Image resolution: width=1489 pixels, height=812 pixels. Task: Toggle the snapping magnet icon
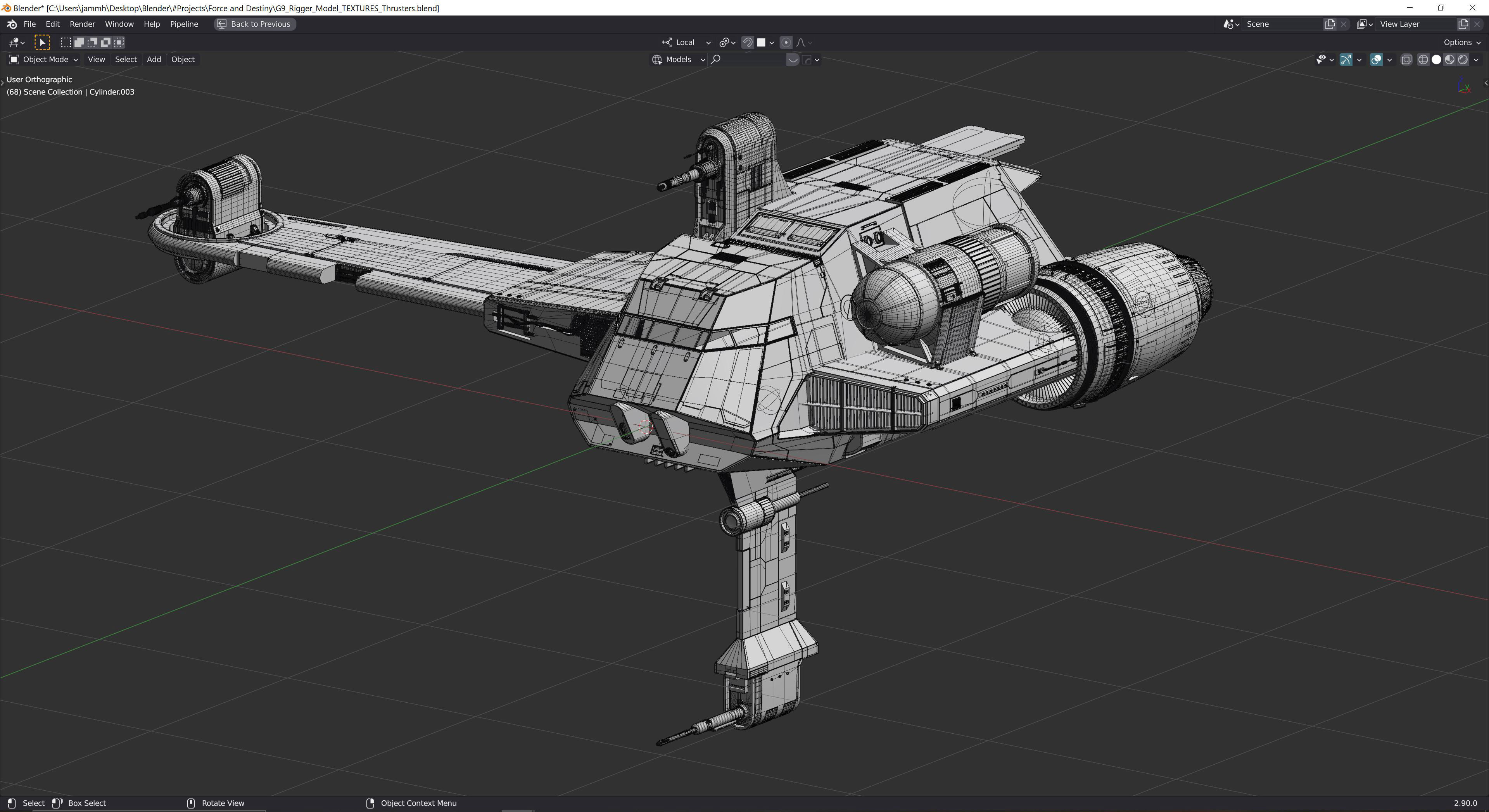click(x=747, y=42)
